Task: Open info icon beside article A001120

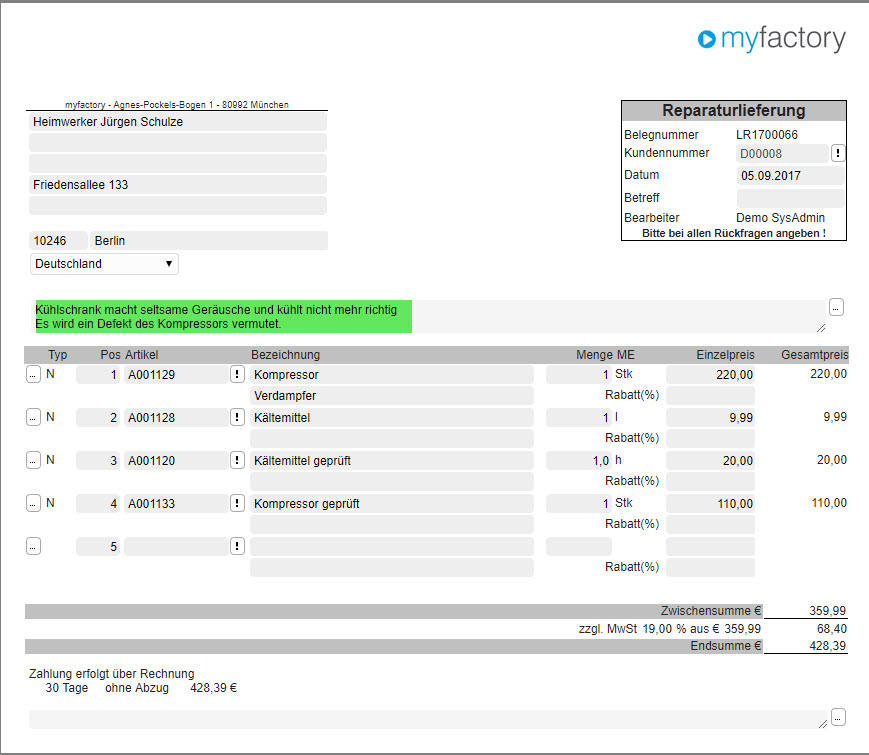Action: (237, 460)
